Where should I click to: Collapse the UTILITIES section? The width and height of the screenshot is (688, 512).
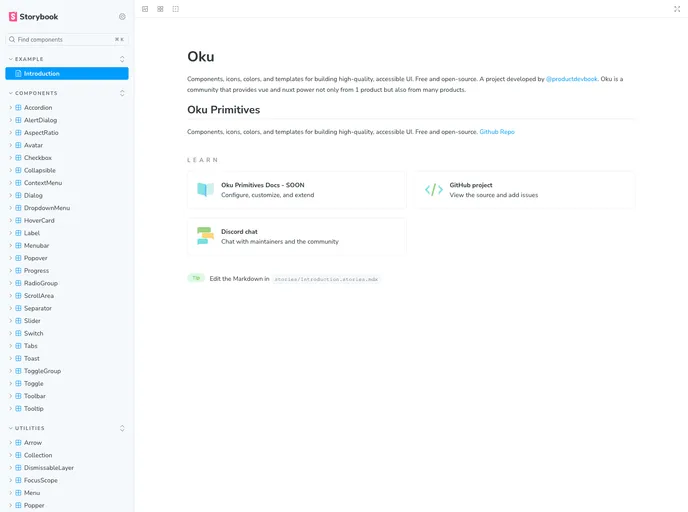pos(30,428)
